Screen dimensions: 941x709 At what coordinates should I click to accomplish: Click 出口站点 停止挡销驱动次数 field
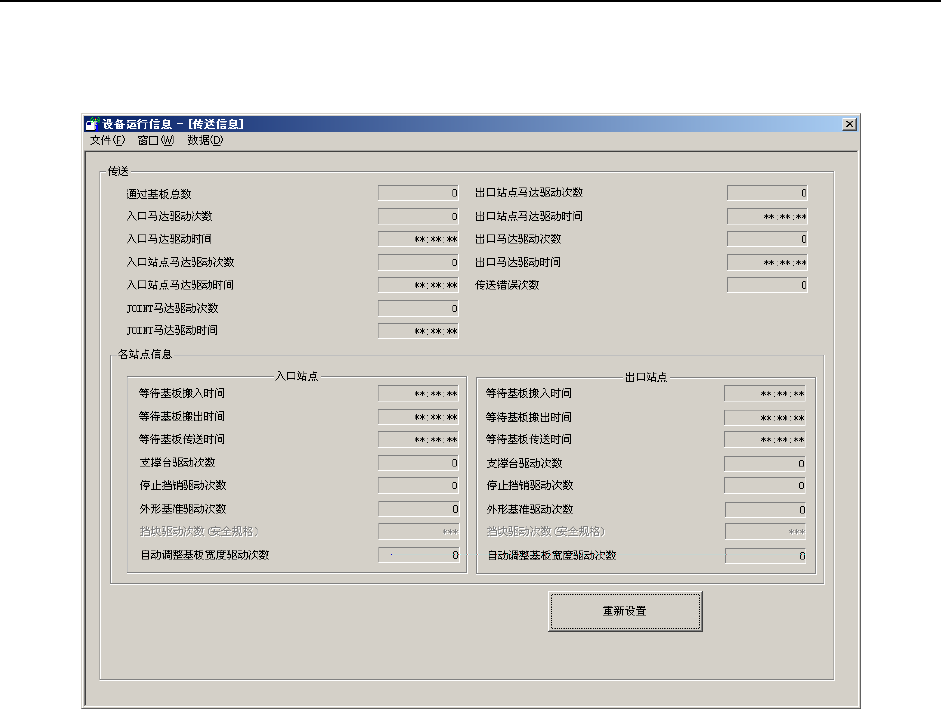pyautogui.click(x=765, y=486)
